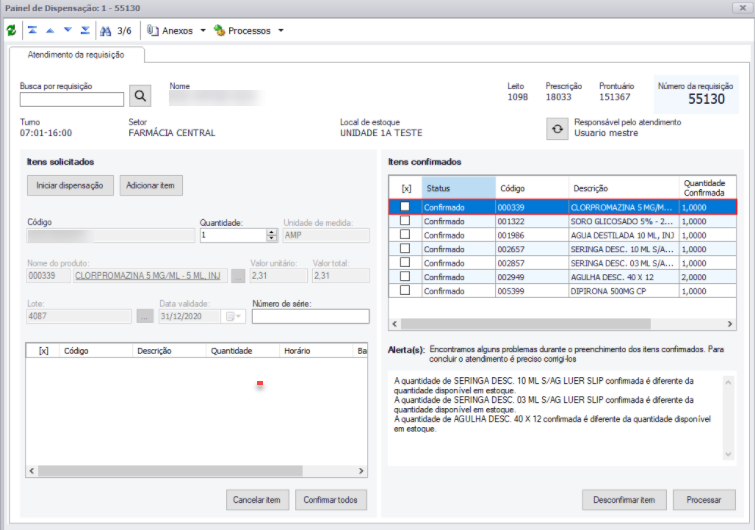Click Quantidade Confirmada column header
The image size is (755, 530).
[707, 188]
